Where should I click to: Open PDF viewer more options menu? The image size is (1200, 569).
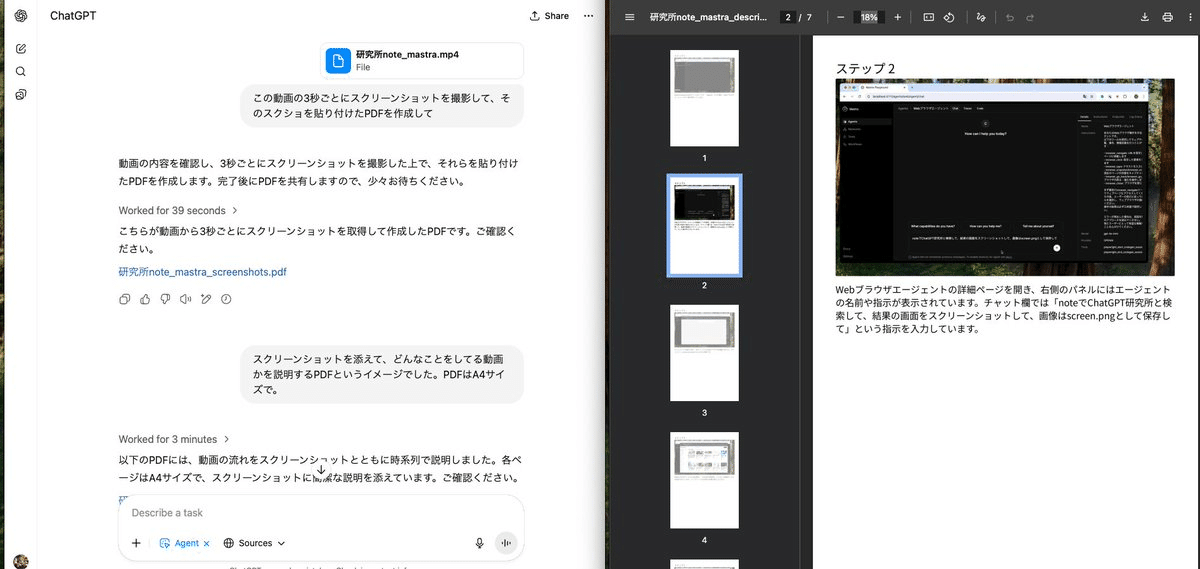coord(1189,17)
